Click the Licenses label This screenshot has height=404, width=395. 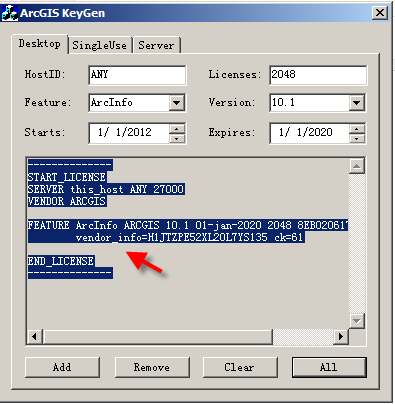click(235, 74)
